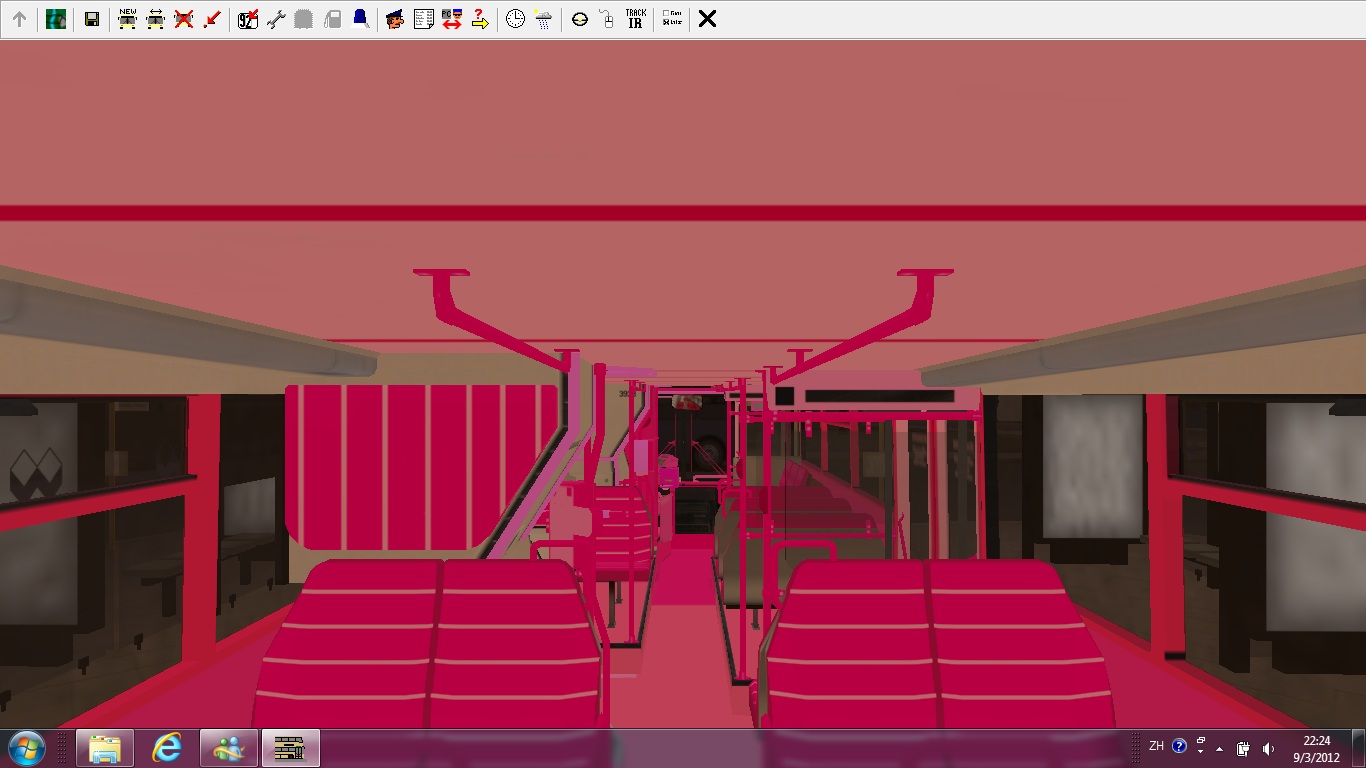Toggle the small exterior/interior view checkboxes
Image resolution: width=1366 pixels, height=768 pixels.
tap(672, 19)
